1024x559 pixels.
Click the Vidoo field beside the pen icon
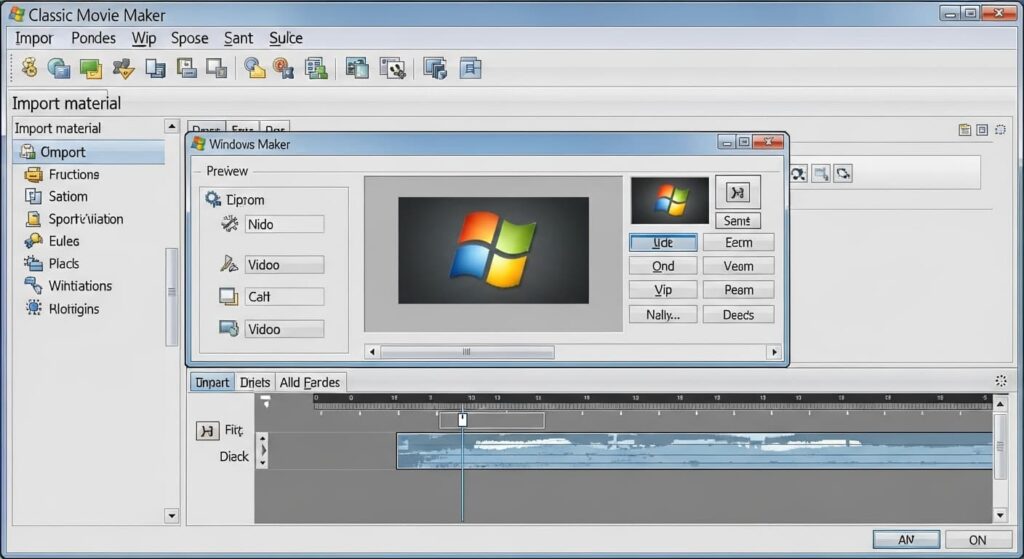tap(284, 264)
